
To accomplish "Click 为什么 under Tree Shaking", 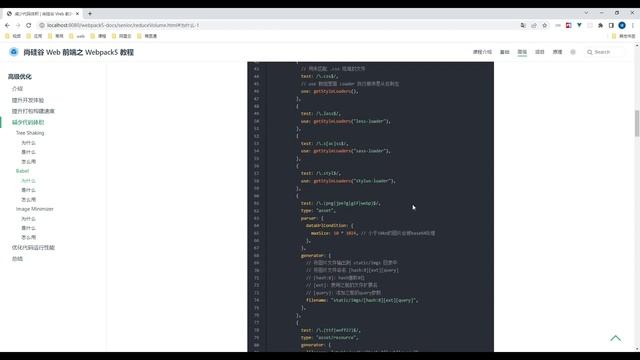I will [29, 142].
